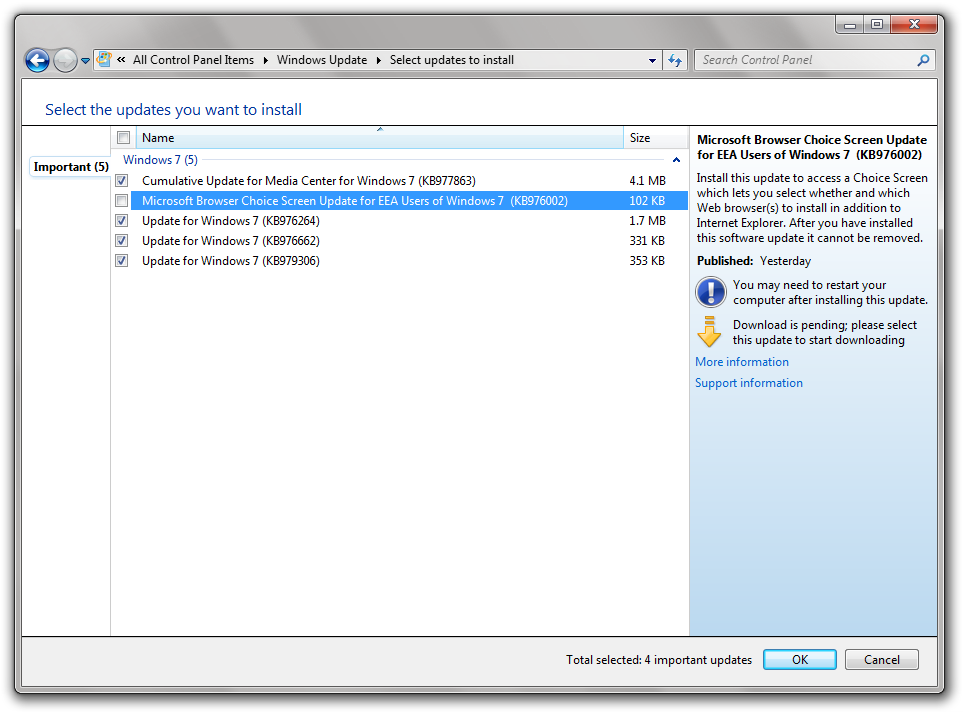Click the Cancel button
The height and width of the screenshot is (712, 963).
pyautogui.click(x=882, y=660)
